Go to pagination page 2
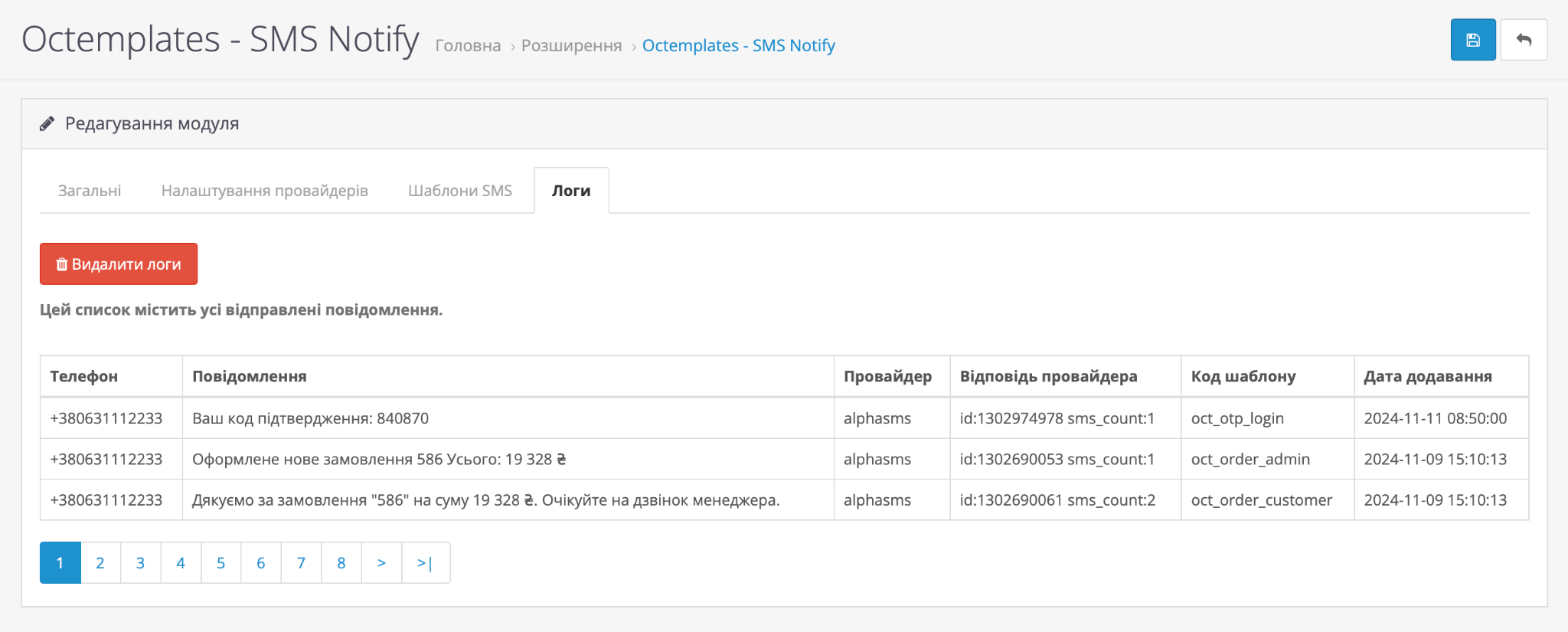This screenshot has width=1568, height=632. coord(100,563)
